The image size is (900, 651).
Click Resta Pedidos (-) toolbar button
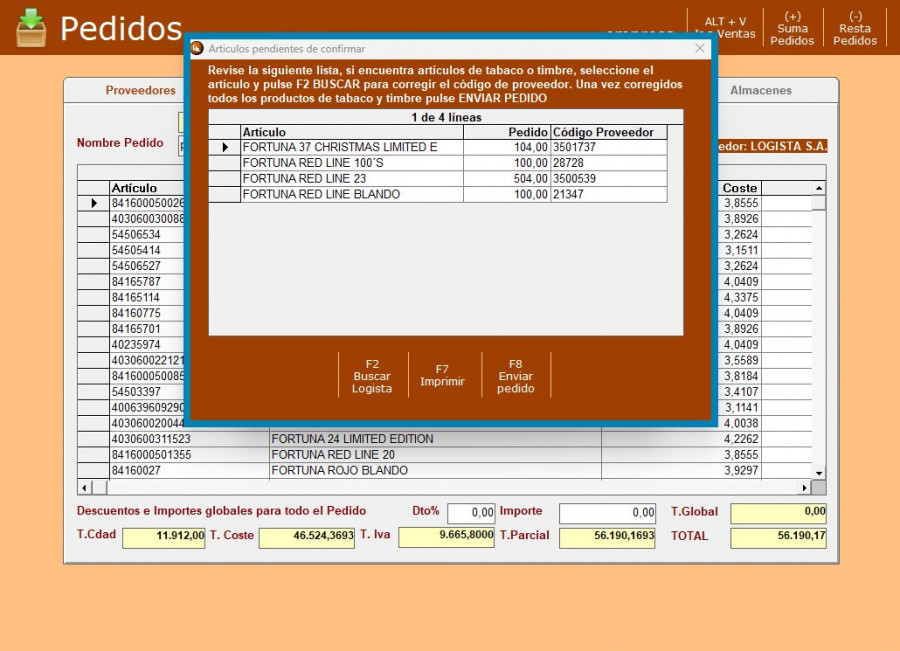tap(854, 28)
